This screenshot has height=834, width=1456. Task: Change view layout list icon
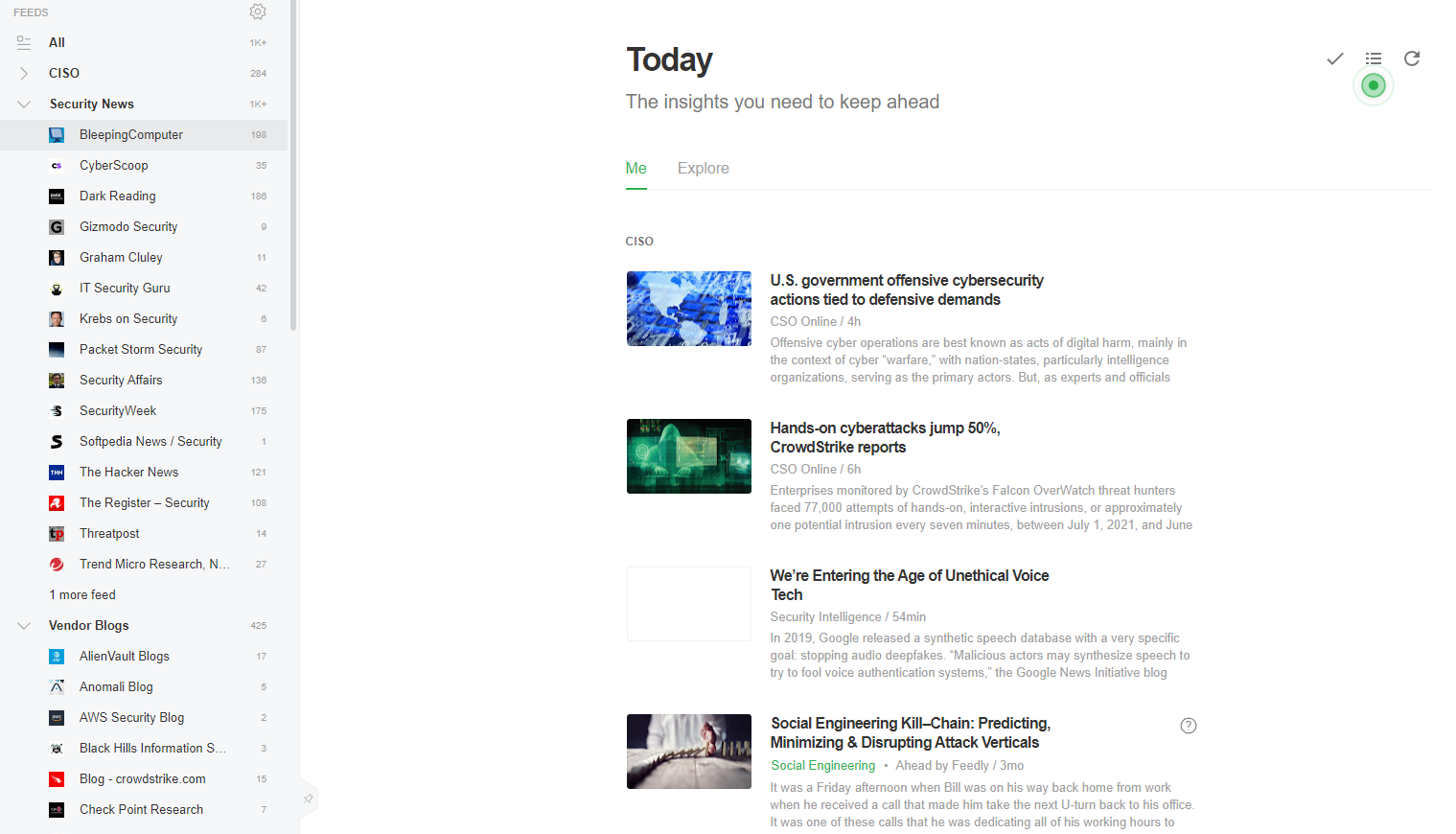(x=1374, y=58)
